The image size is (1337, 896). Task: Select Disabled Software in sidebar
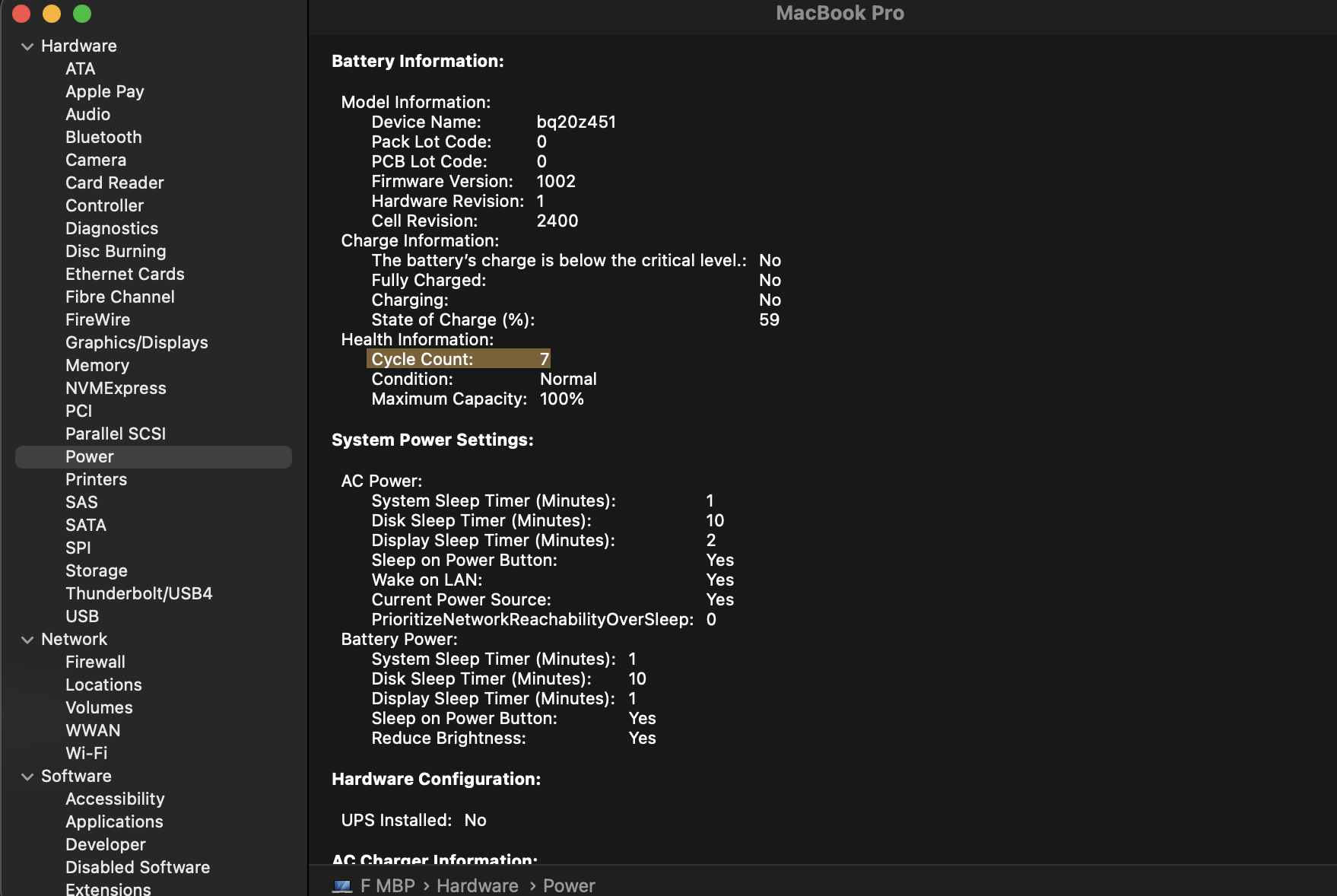click(138, 867)
